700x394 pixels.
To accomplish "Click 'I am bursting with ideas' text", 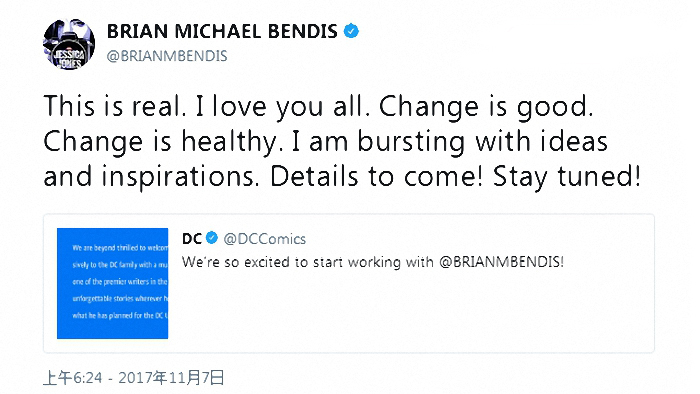I will (x=450, y=142).
